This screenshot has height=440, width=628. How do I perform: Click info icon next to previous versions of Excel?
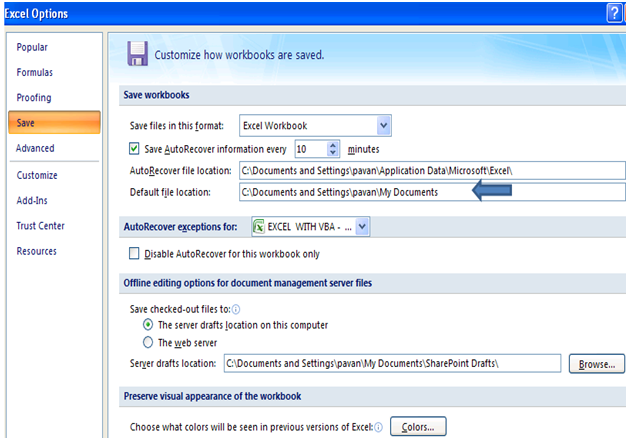click(378, 428)
